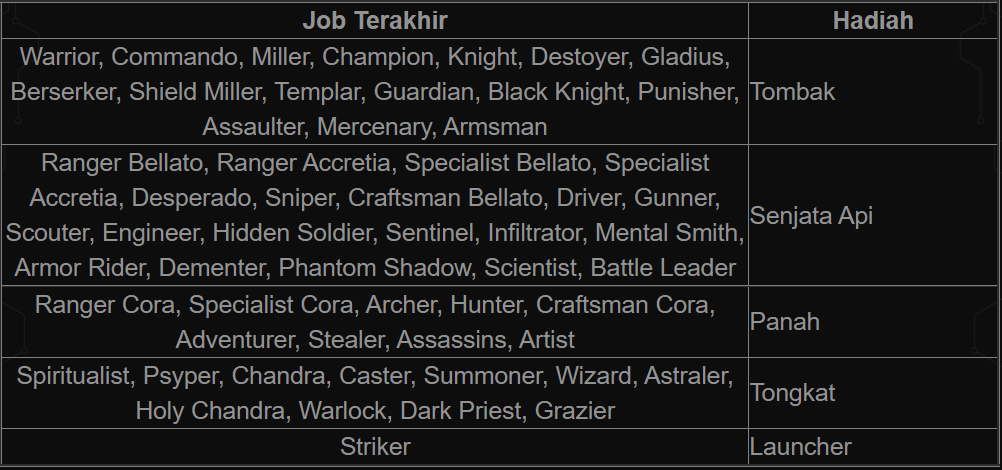Click the Job Terakhir column header

375,20
